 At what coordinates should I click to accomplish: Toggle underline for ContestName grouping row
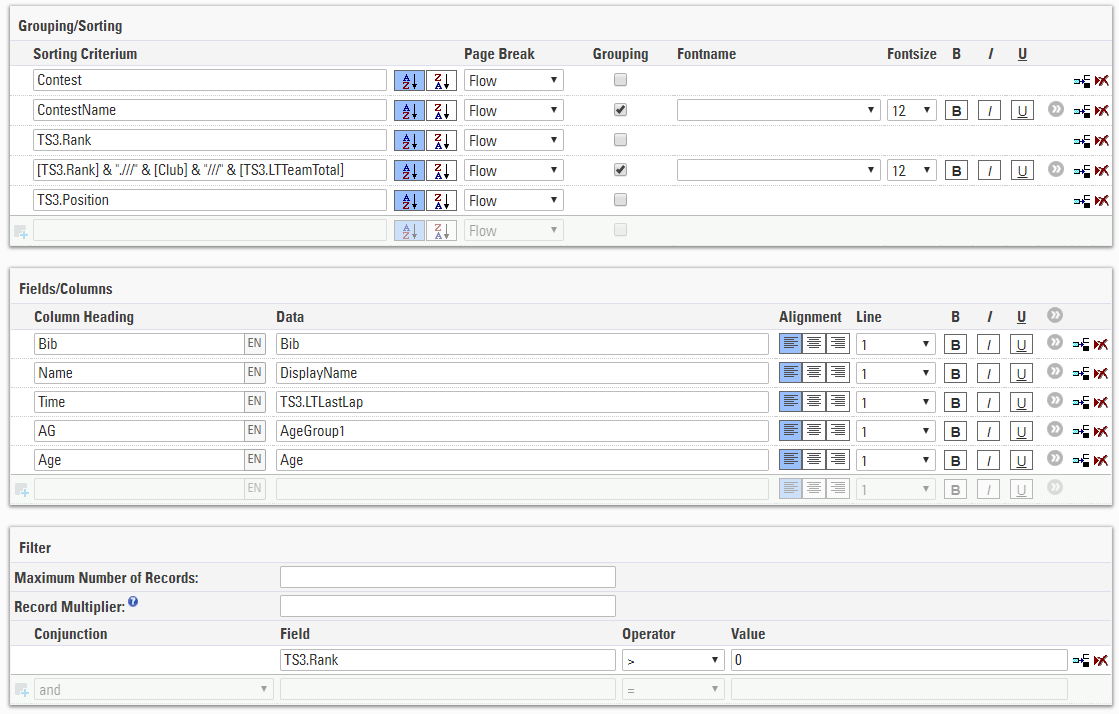(x=1022, y=111)
